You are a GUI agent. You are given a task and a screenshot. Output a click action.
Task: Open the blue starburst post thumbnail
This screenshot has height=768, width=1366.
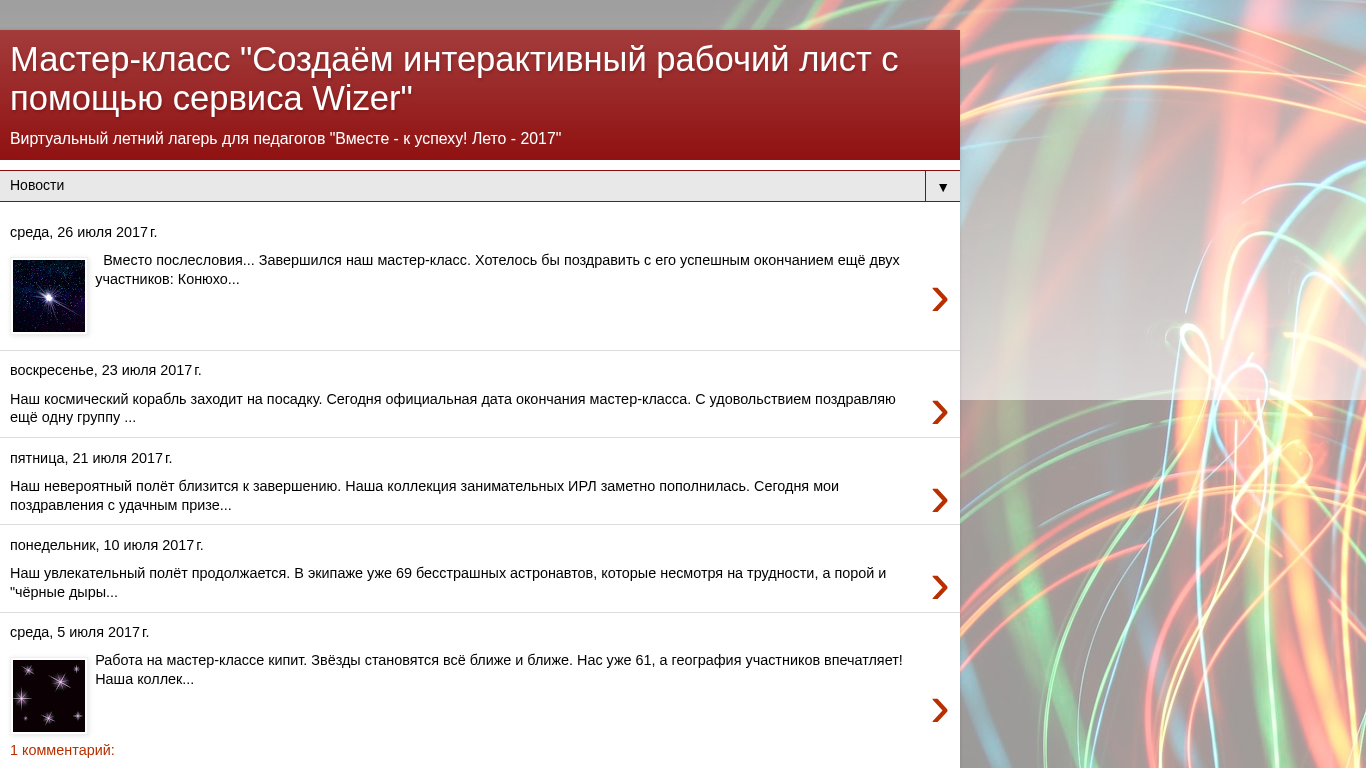tap(49, 296)
